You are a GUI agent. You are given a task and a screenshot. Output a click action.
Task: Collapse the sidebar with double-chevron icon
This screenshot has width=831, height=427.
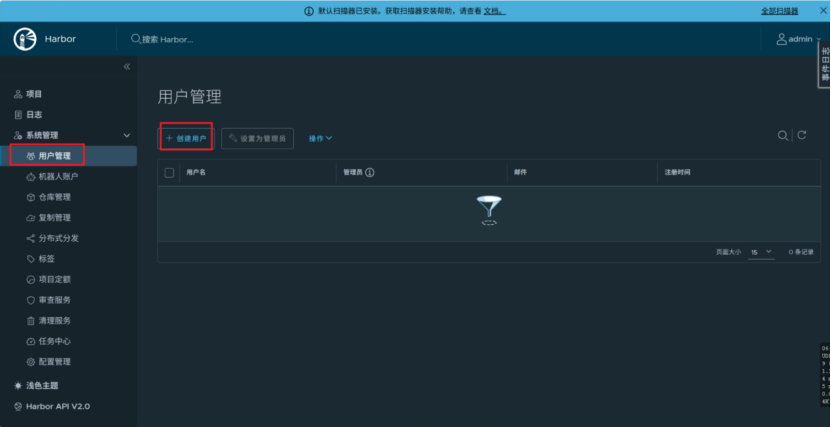pyautogui.click(x=127, y=67)
